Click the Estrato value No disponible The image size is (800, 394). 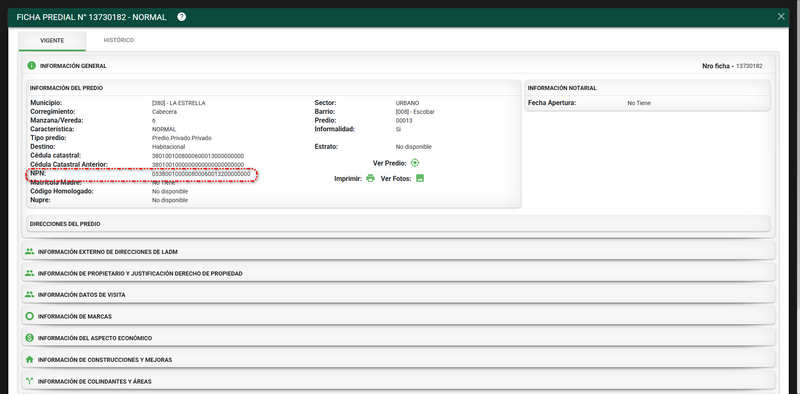pos(413,147)
